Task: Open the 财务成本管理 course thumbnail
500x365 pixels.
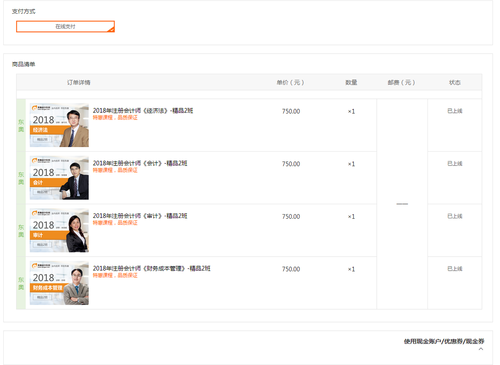Action: [59, 283]
